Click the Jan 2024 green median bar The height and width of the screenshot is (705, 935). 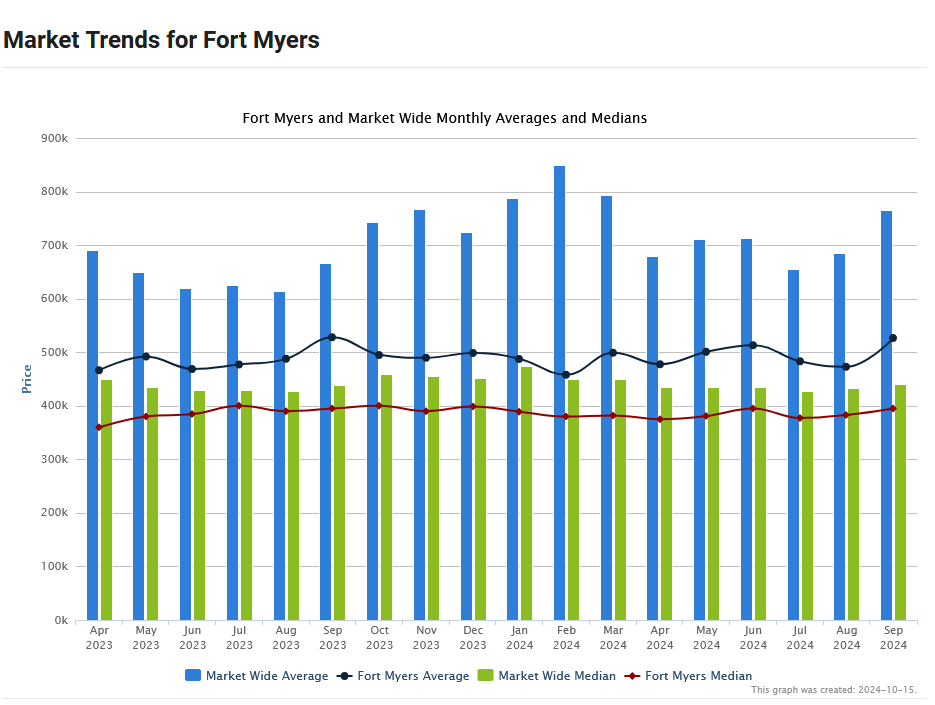pos(526,500)
